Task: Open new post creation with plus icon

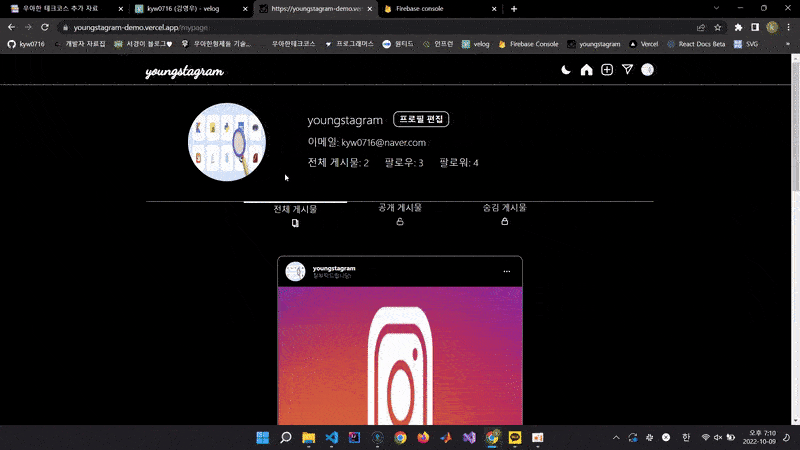Action: pyautogui.click(x=607, y=70)
